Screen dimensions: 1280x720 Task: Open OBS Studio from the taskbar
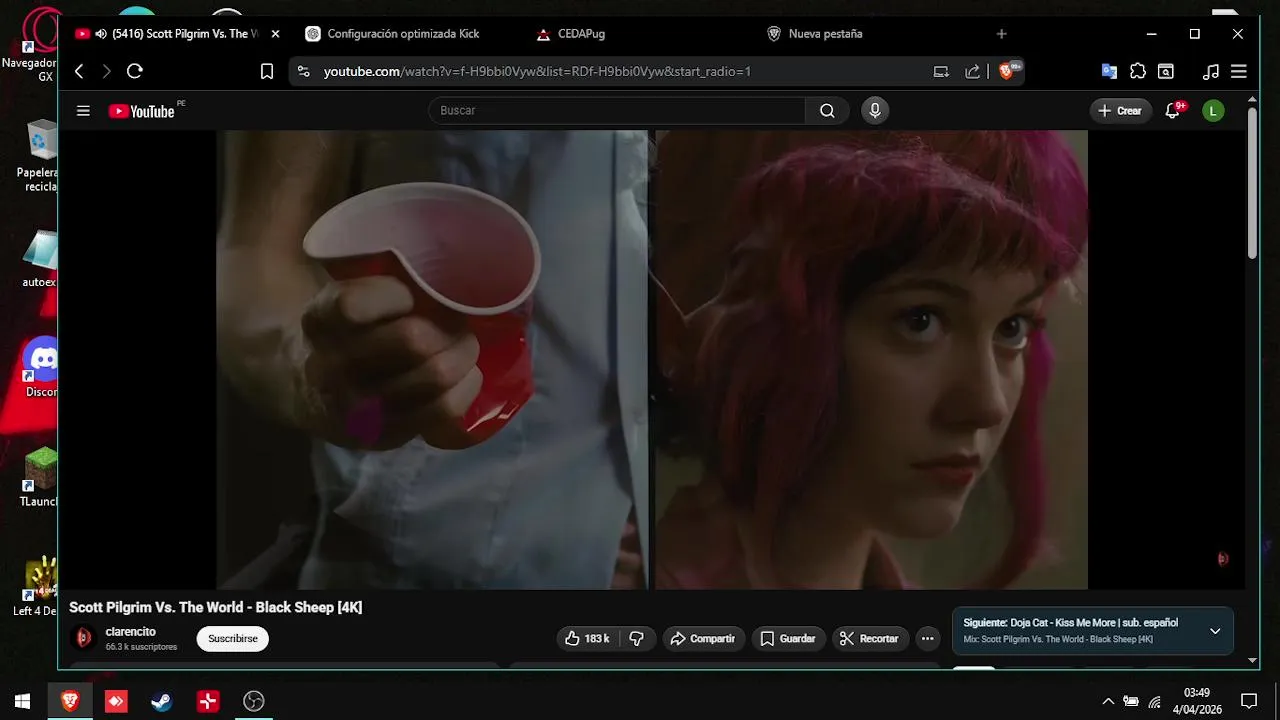[x=254, y=701]
